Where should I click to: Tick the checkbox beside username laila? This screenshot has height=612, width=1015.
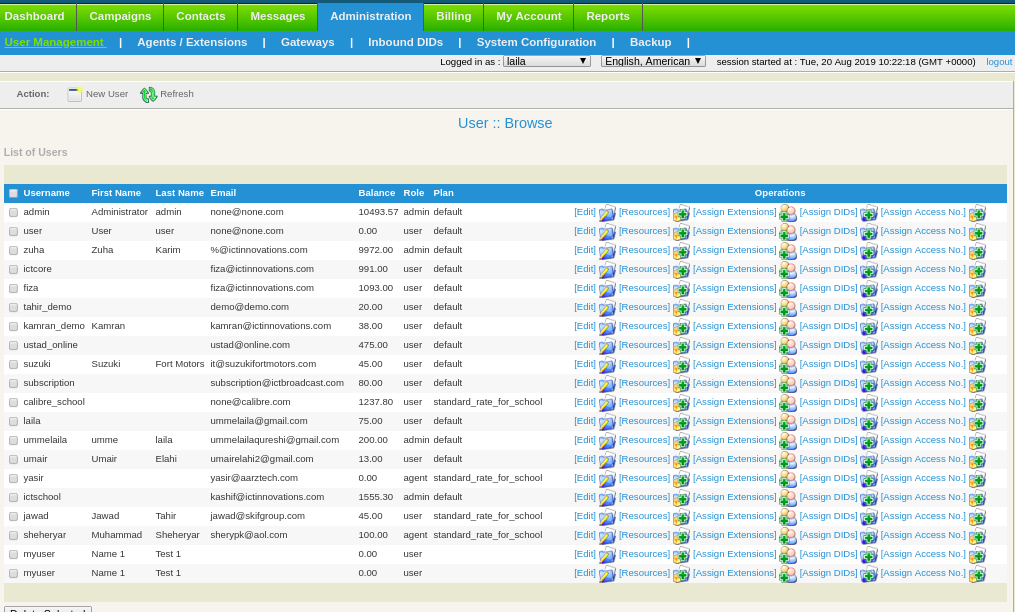coord(14,422)
